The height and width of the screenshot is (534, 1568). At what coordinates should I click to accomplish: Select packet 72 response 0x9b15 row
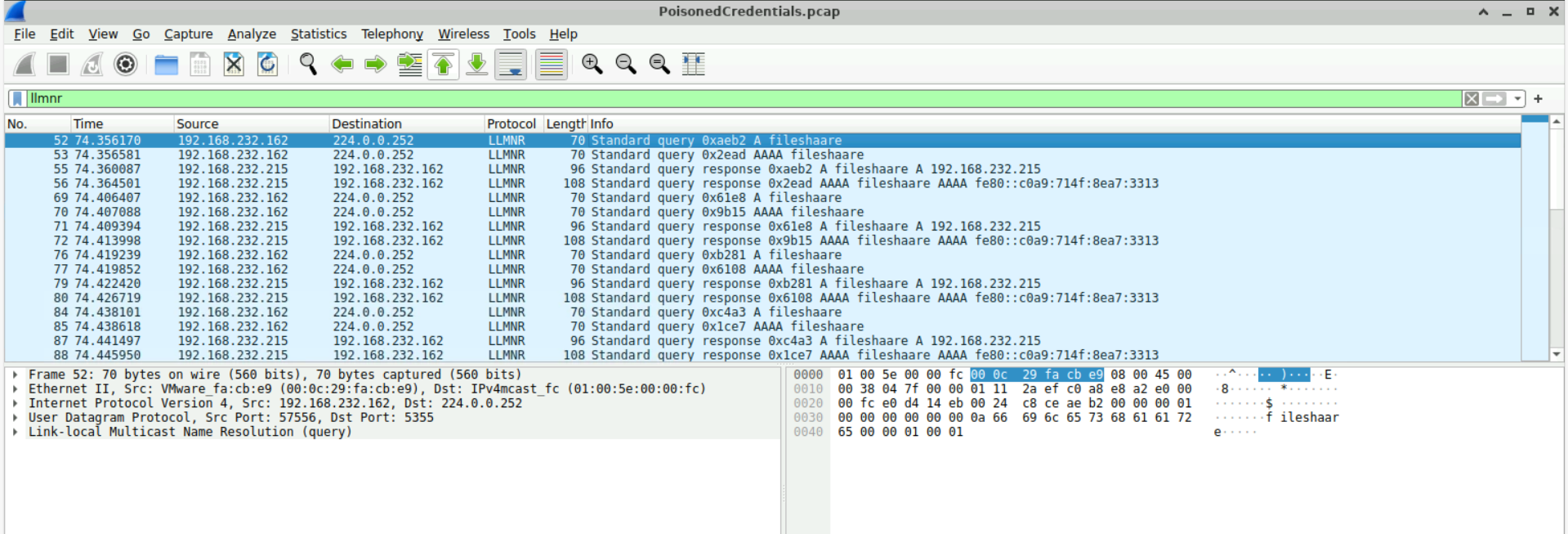pos(762,240)
